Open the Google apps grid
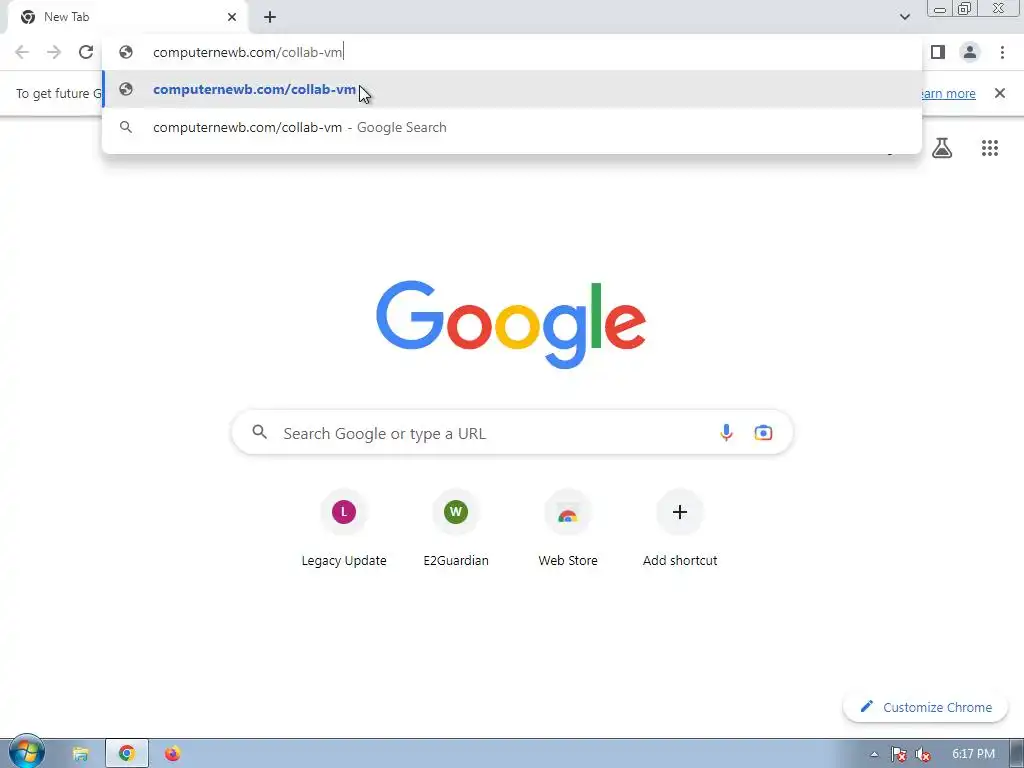Screen dimensions: 1024x768 pyautogui.click(x=989, y=148)
